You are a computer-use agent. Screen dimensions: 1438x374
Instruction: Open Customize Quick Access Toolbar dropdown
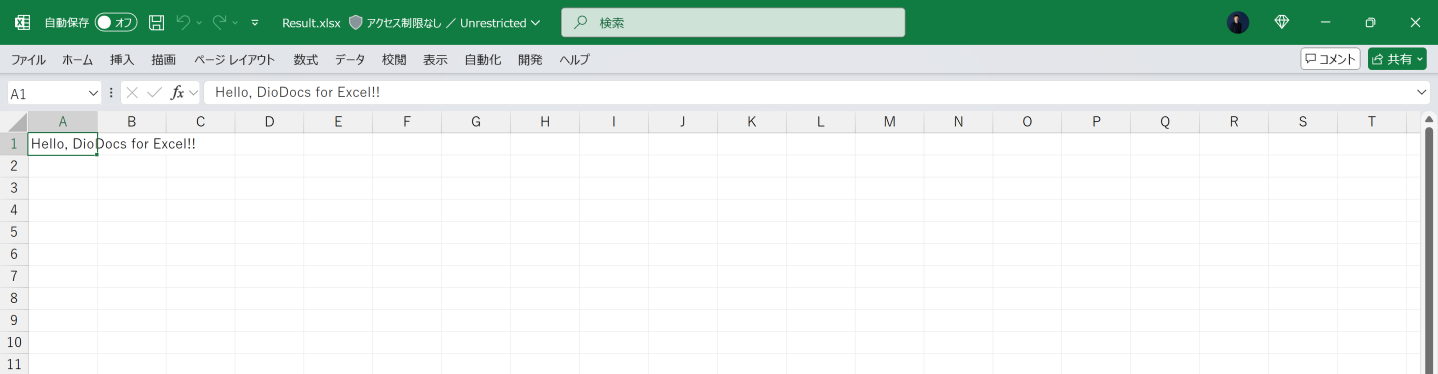[x=255, y=22]
